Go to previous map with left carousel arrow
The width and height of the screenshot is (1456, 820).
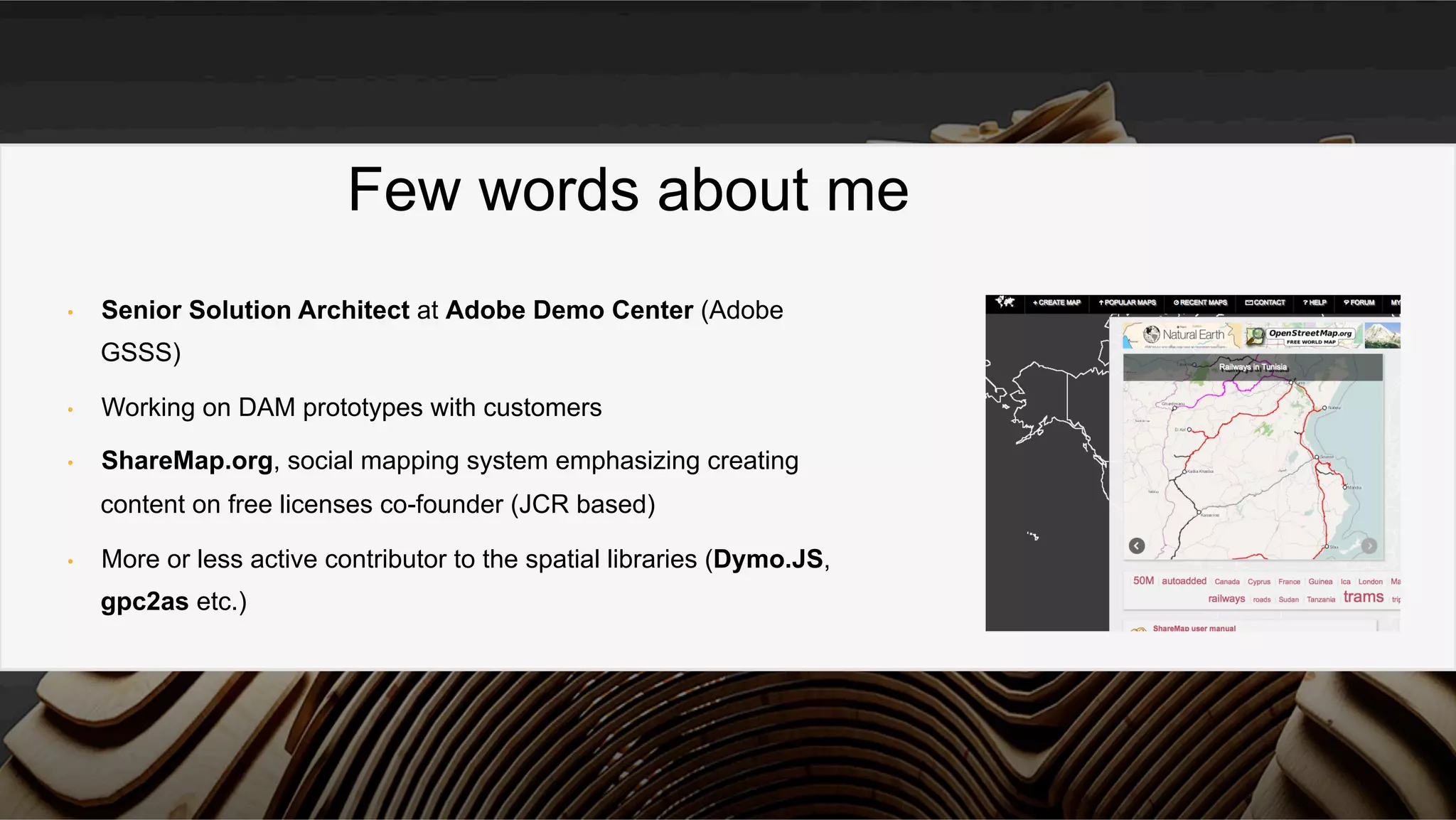pyautogui.click(x=1137, y=545)
